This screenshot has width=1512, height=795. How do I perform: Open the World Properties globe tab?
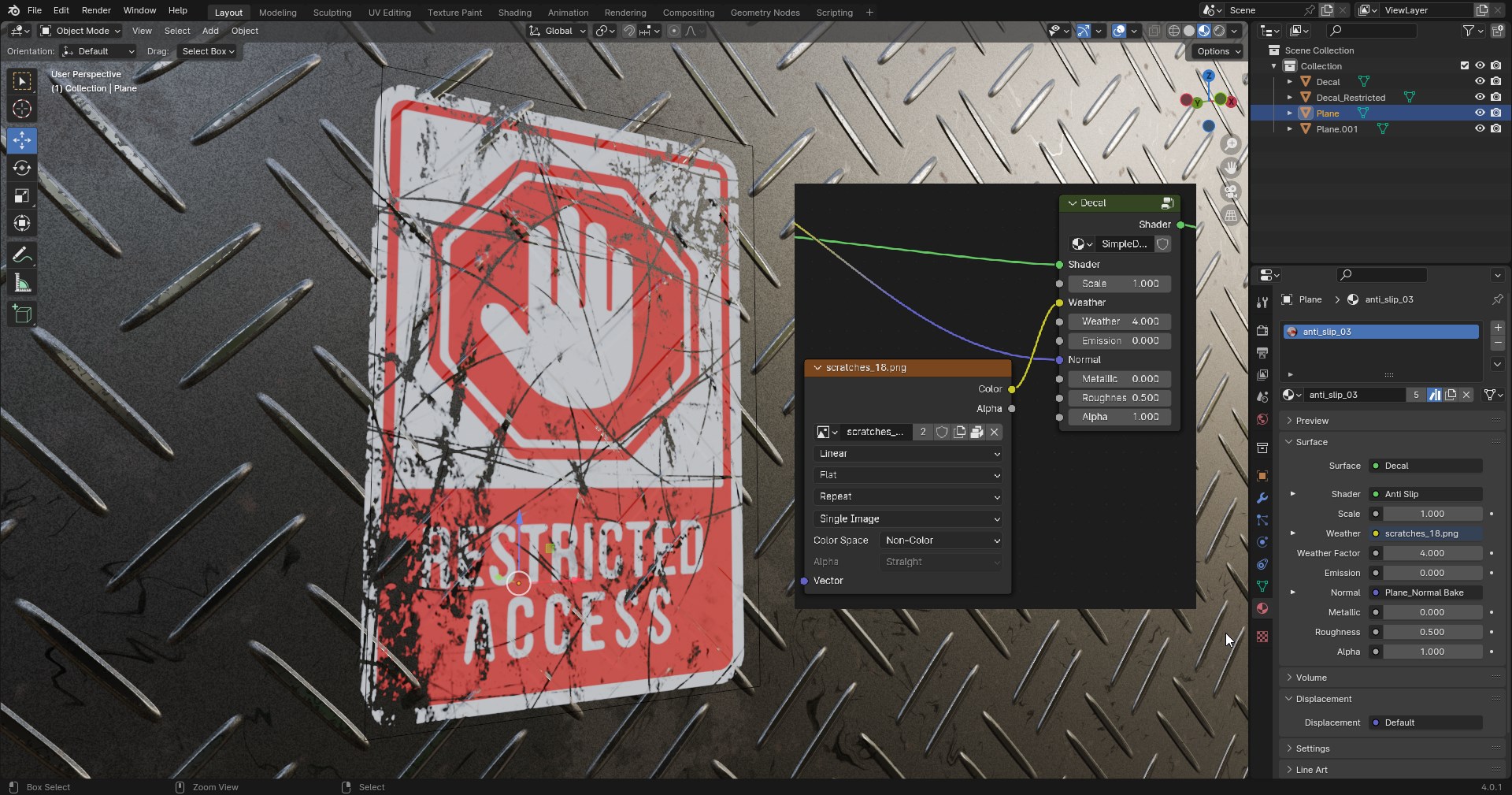pyautogui.click(x=1262, y=420)
